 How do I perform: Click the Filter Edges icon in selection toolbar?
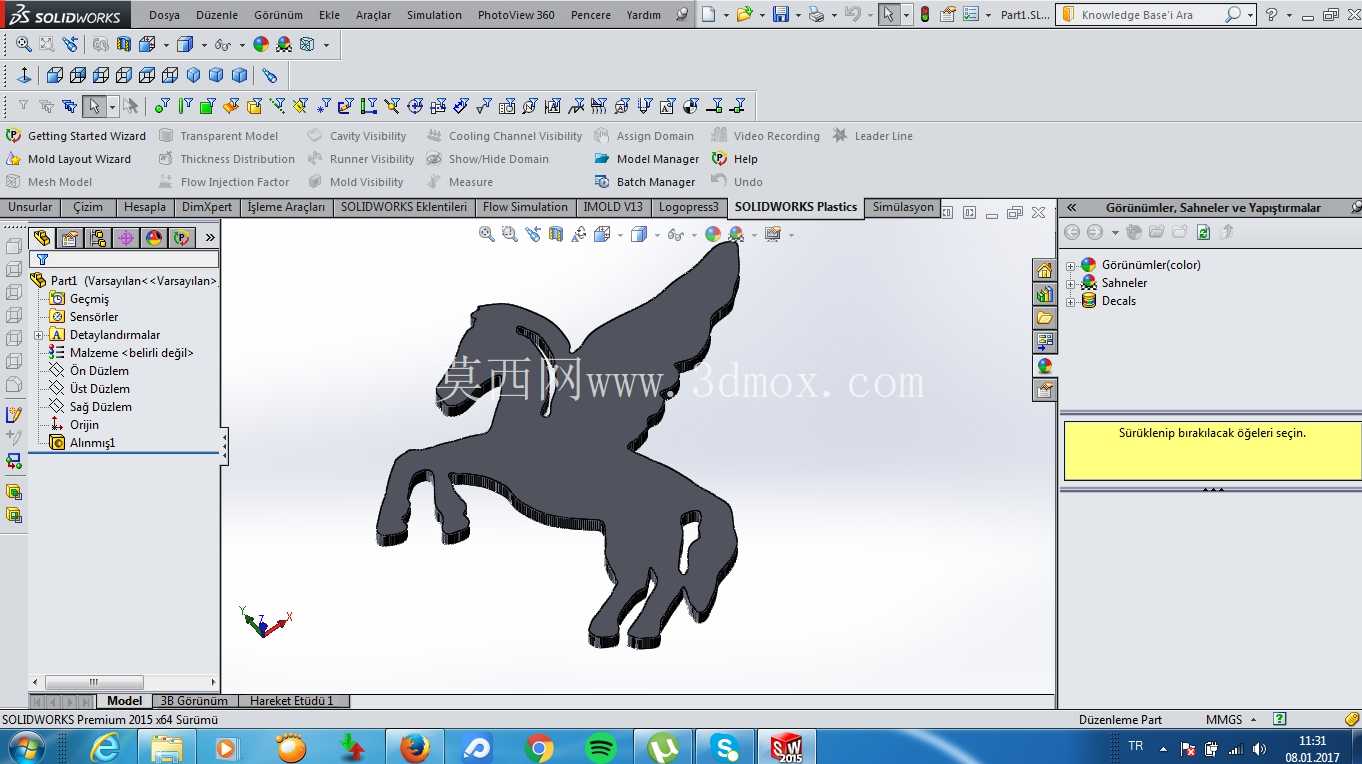coord(184,106)
